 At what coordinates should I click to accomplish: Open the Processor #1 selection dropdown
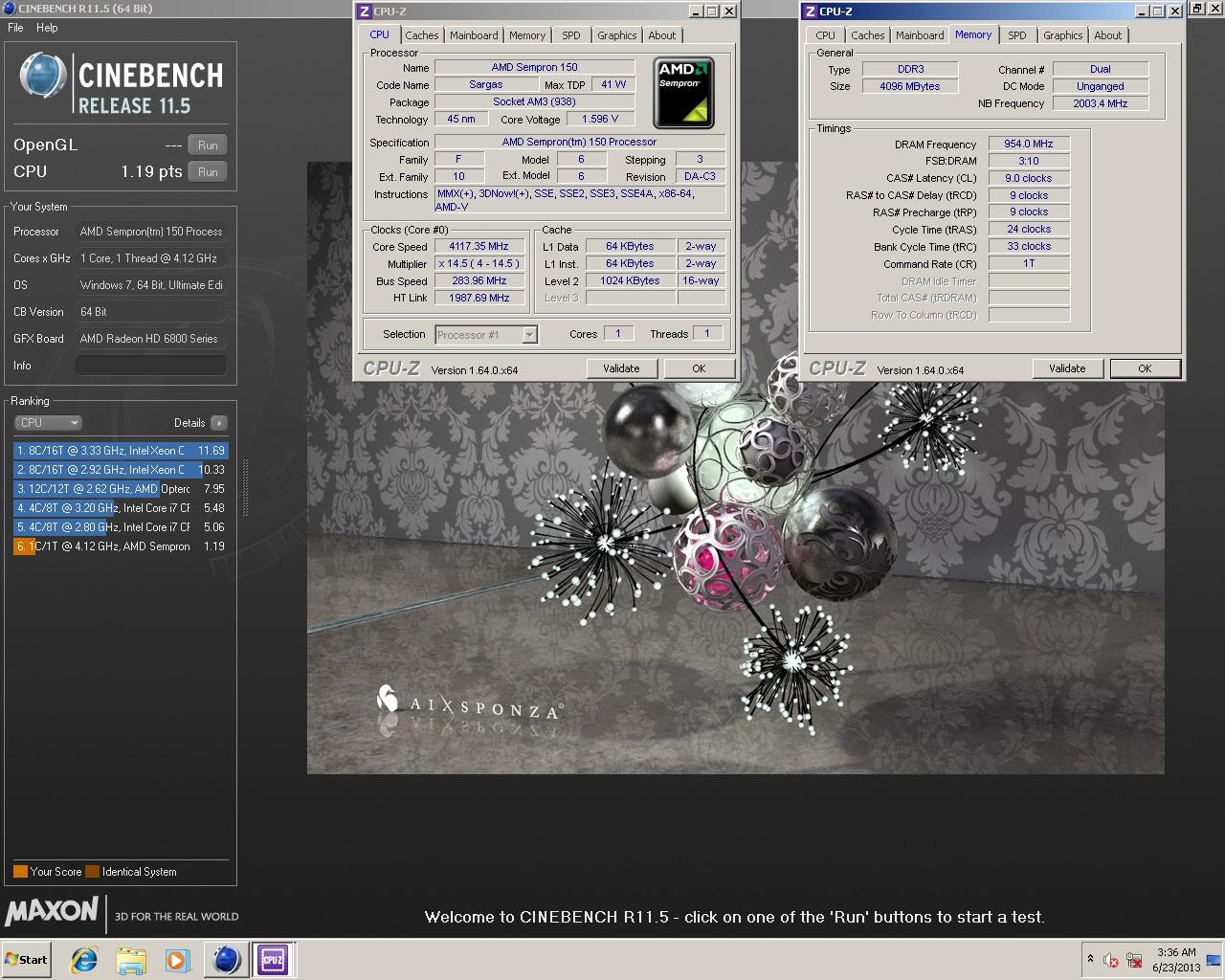click(x=486, y=334)
